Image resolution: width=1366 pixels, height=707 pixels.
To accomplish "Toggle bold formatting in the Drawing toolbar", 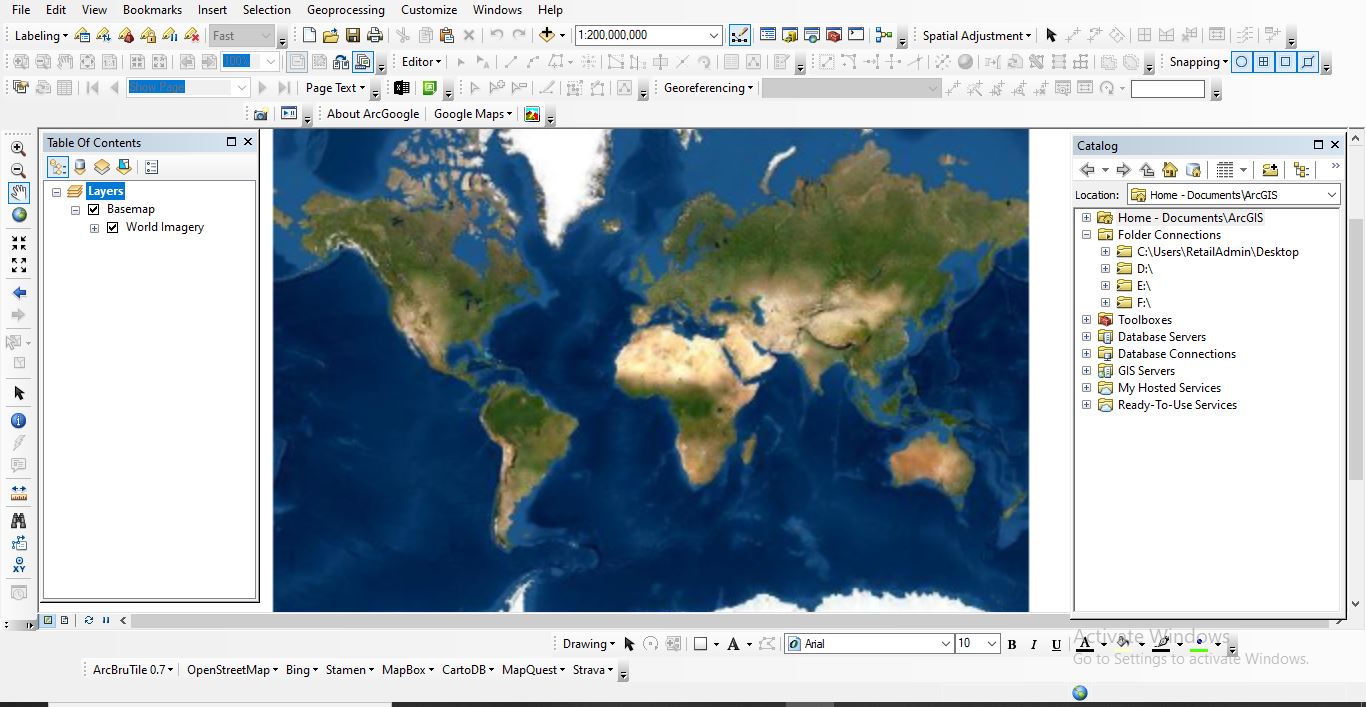I will click(x=1011, y=644).
